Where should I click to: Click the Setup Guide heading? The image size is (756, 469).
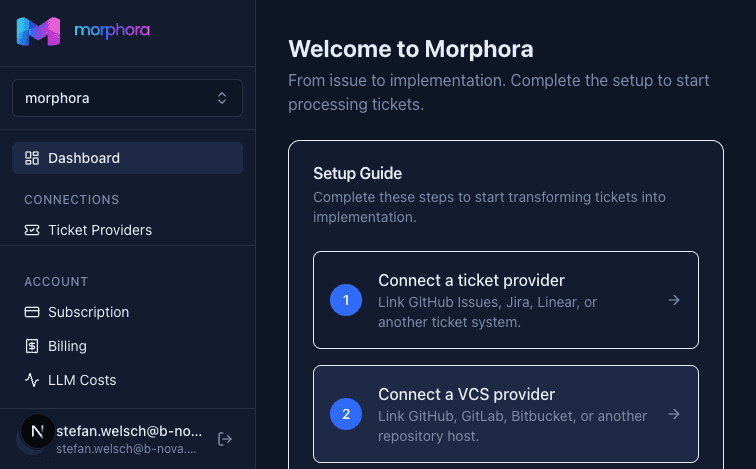click(357, 173)
